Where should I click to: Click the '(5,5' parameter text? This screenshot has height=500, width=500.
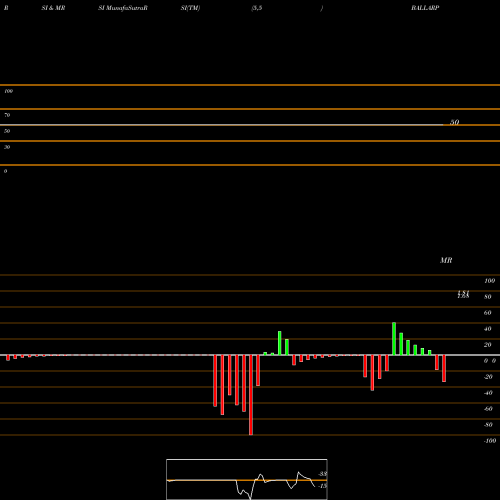[x=257, y=8]
